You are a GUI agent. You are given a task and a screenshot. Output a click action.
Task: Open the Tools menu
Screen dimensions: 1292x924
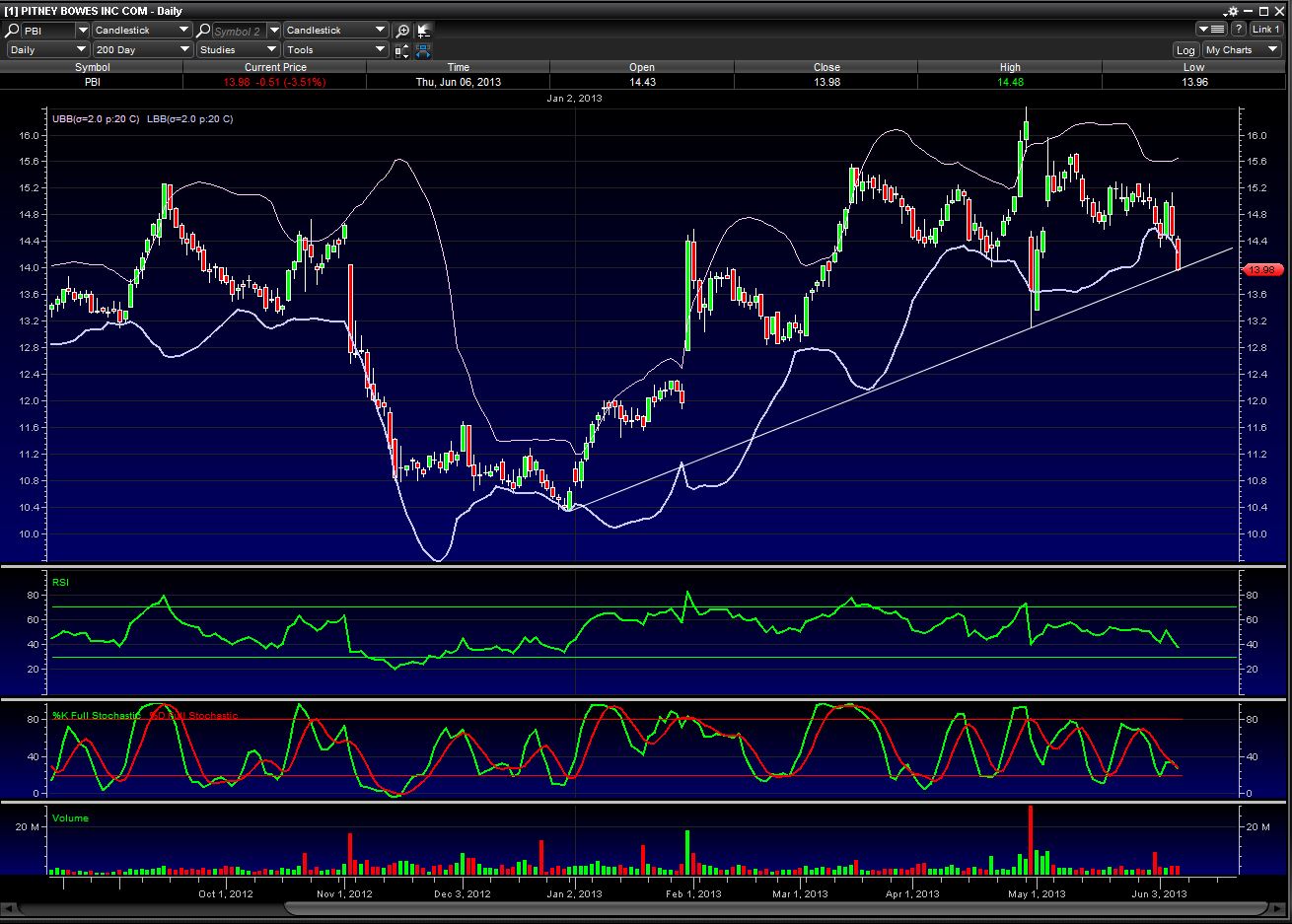pyautogui.click(x=335, y=49)
